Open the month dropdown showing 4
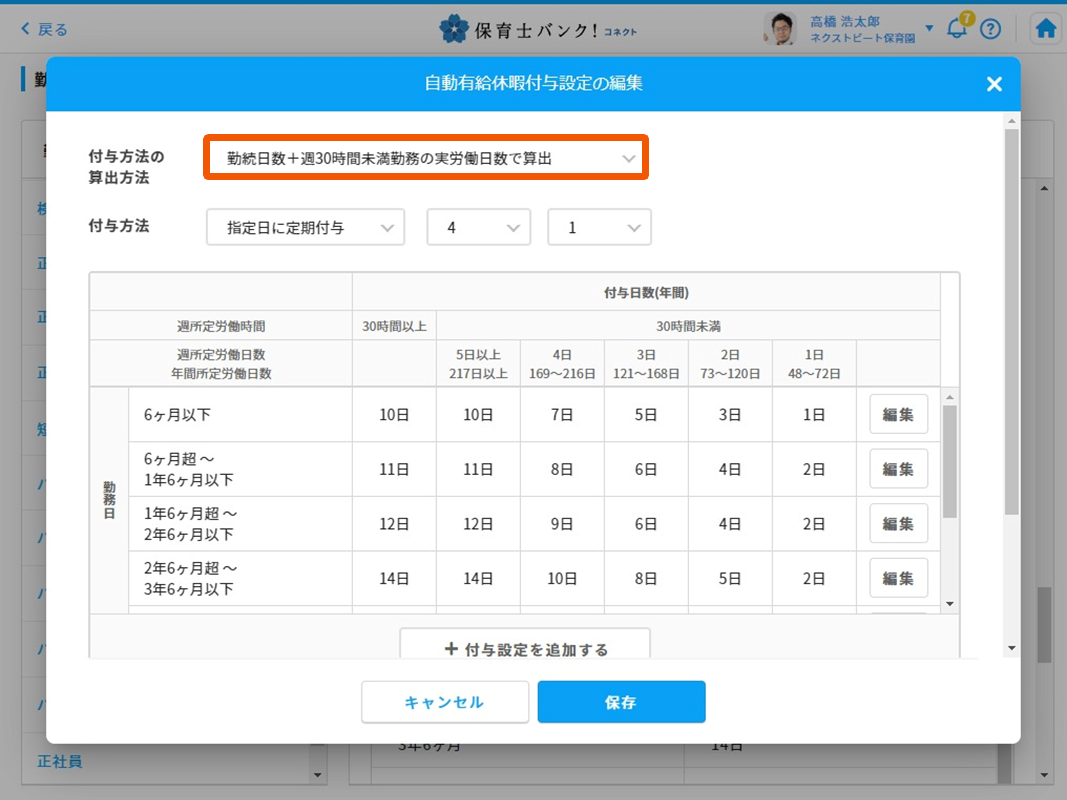This screenshot has width=1067, height=800. coord(478,227)
